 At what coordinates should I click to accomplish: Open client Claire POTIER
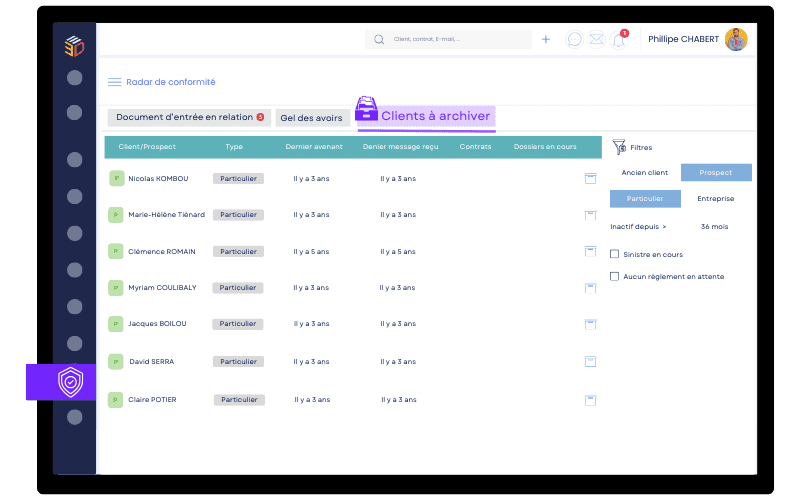click(x=152, y=400)
